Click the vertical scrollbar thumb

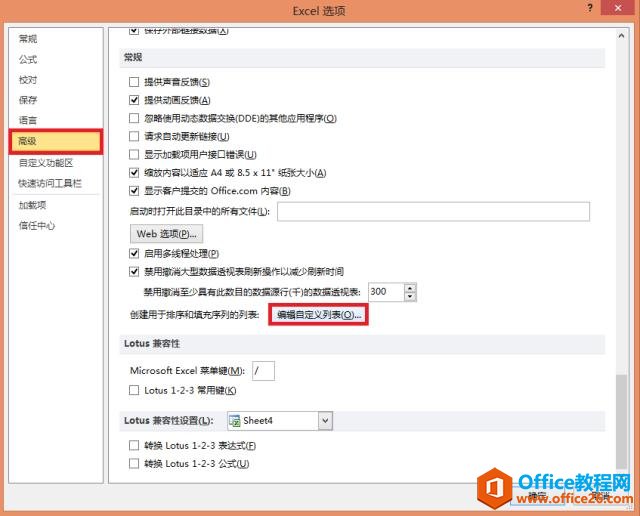pyautogui.click(x=621, y=422)
